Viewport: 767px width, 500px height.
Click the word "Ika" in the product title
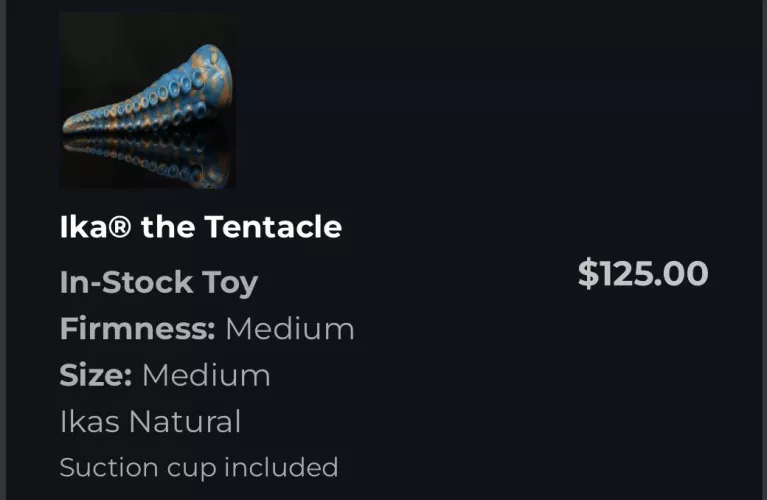coord(83,227)
